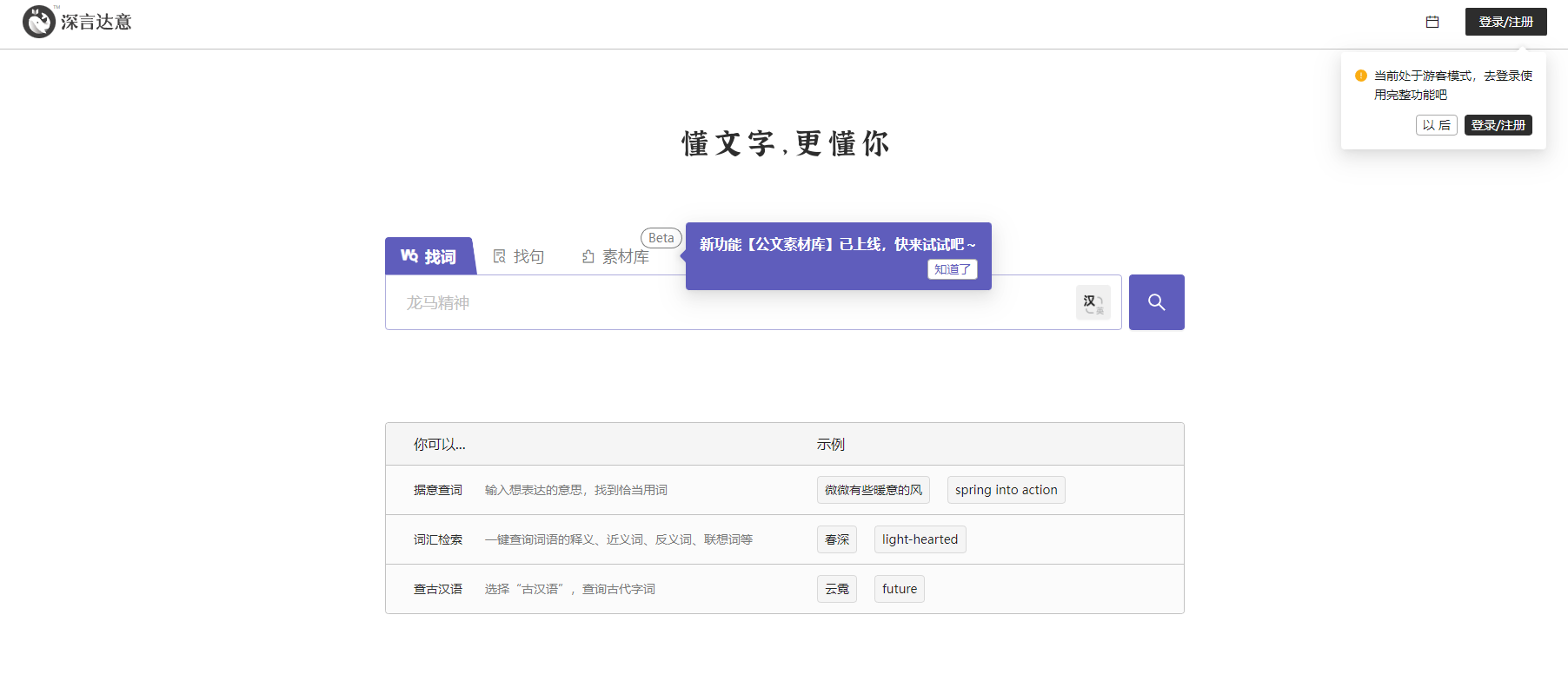
Task: Click 登录/注册 in top header
Action: (1506, 22)
